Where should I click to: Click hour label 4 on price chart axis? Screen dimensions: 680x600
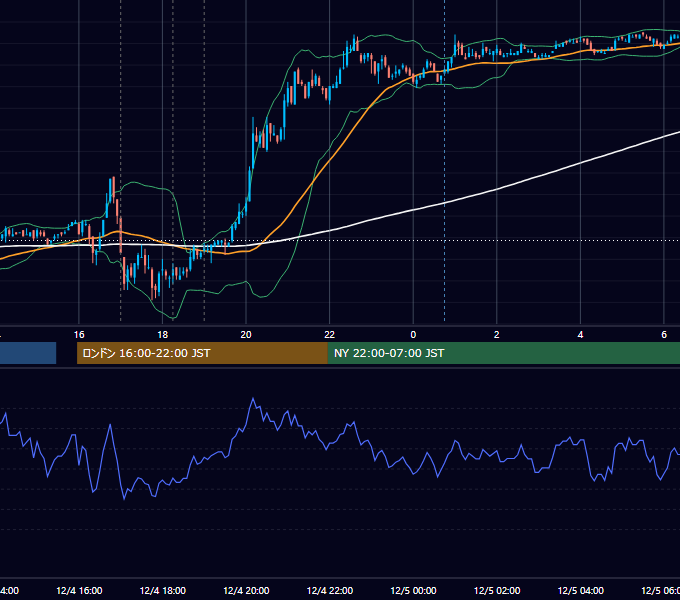[580, 335]
